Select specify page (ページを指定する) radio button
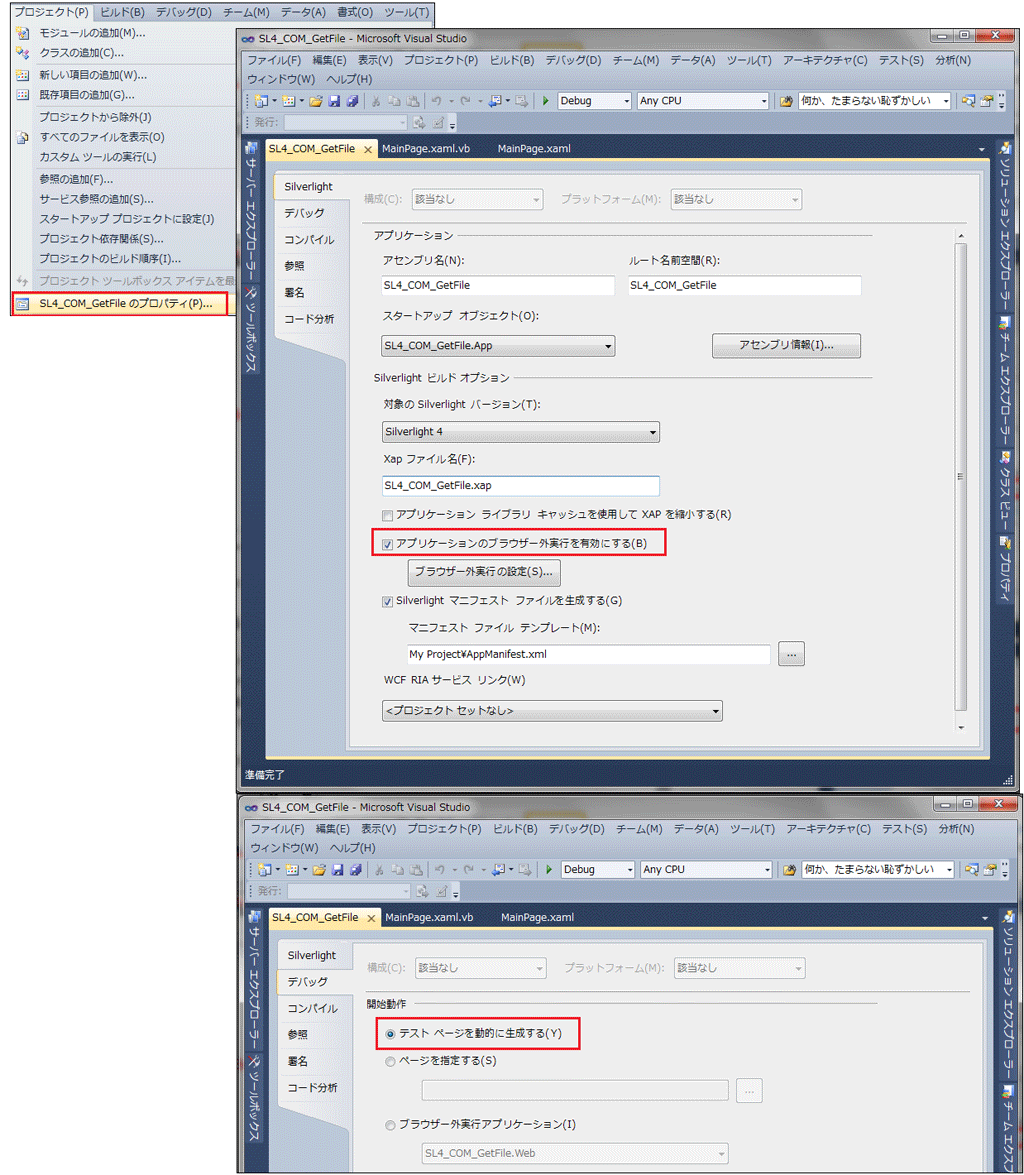 (390, 1062)
